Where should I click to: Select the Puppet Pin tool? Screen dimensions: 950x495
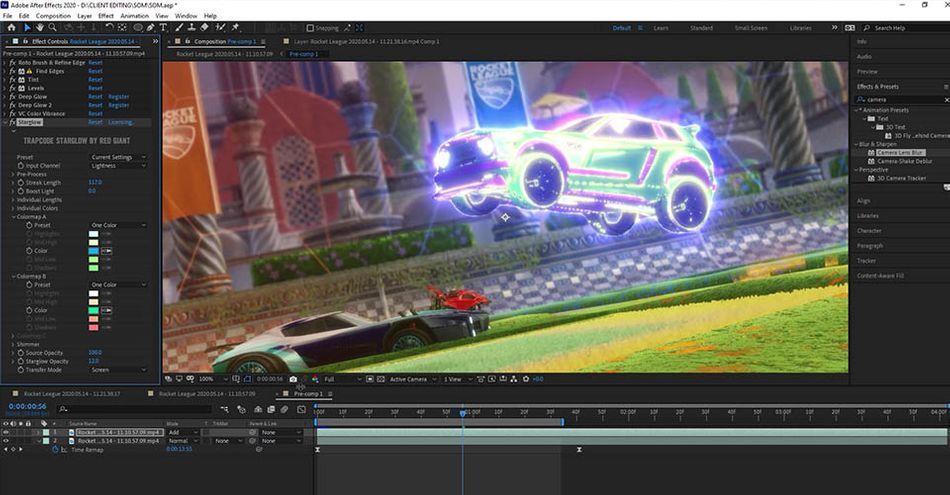[235, 27]
